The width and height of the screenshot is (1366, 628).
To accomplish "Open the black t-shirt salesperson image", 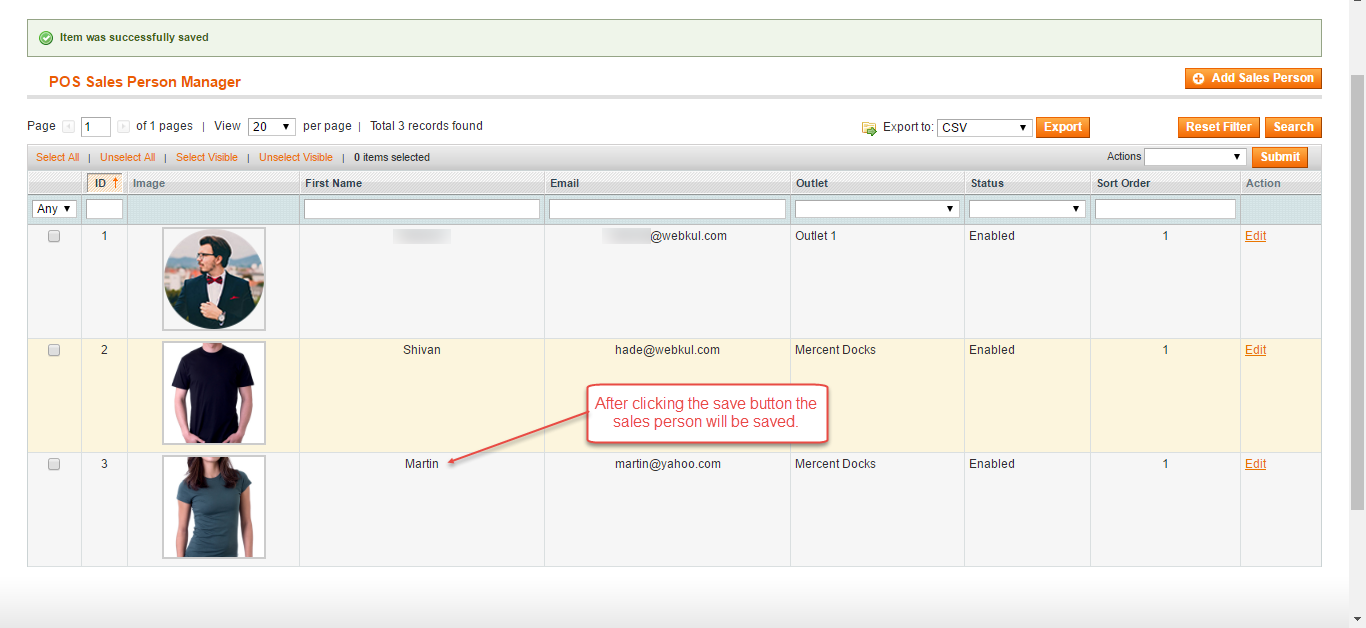I will [214, 393].
